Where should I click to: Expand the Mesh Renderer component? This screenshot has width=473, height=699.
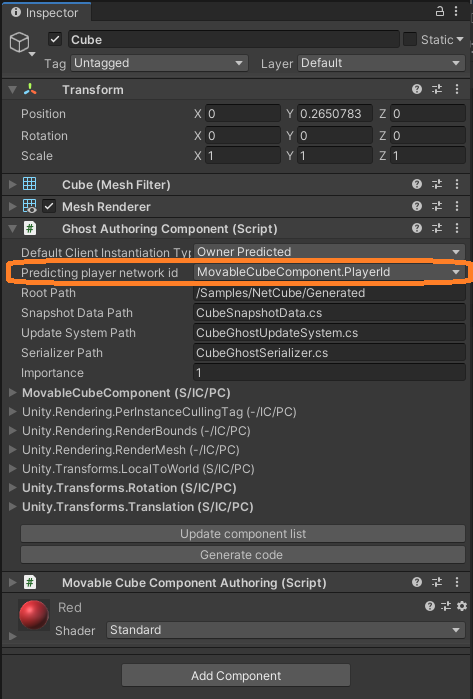pos(12,206)
